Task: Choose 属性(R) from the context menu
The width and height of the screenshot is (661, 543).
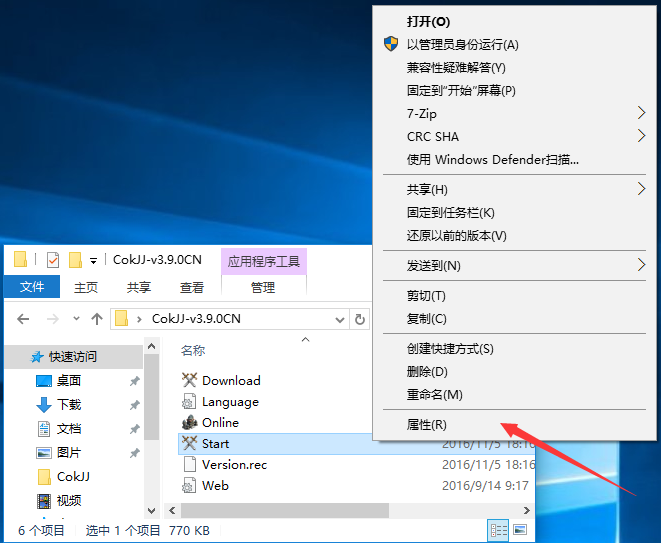Action: 427,424
